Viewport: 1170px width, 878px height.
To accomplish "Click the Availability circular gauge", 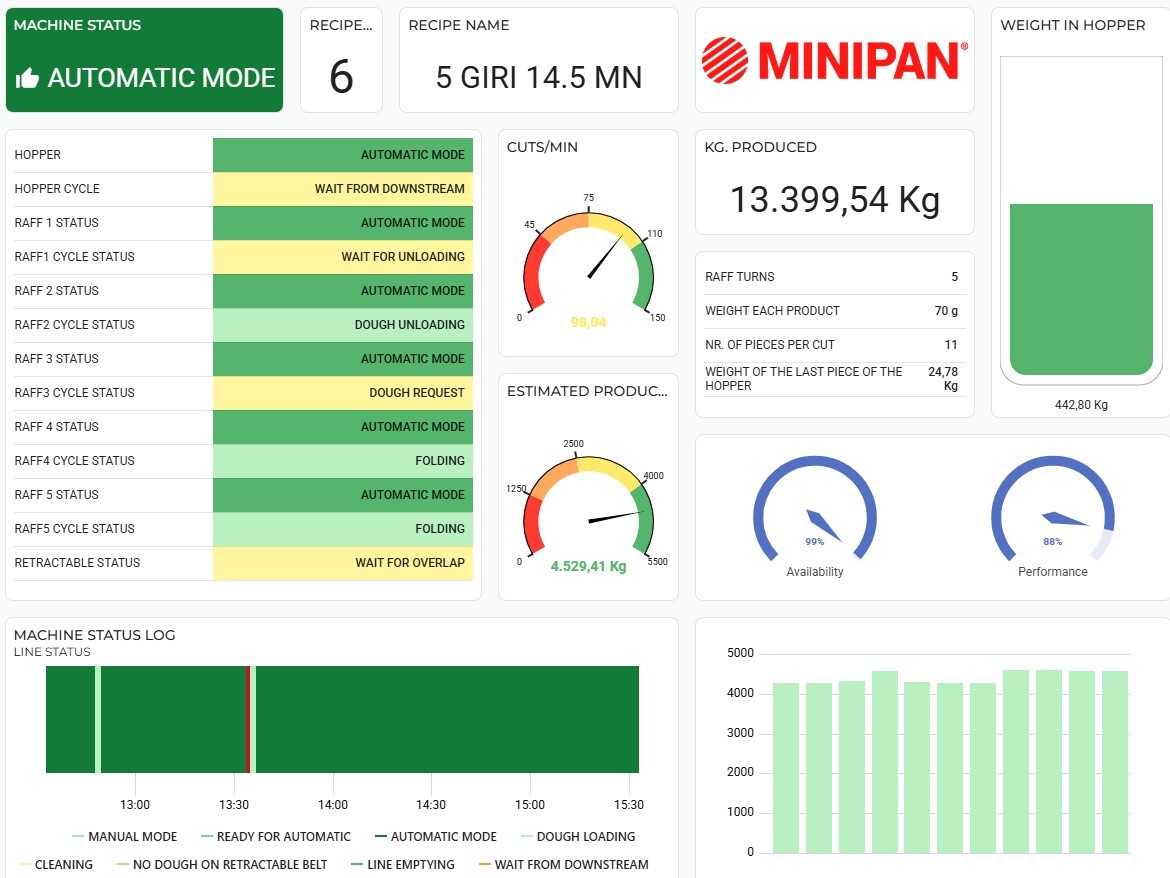I will (x=814, y=510).
